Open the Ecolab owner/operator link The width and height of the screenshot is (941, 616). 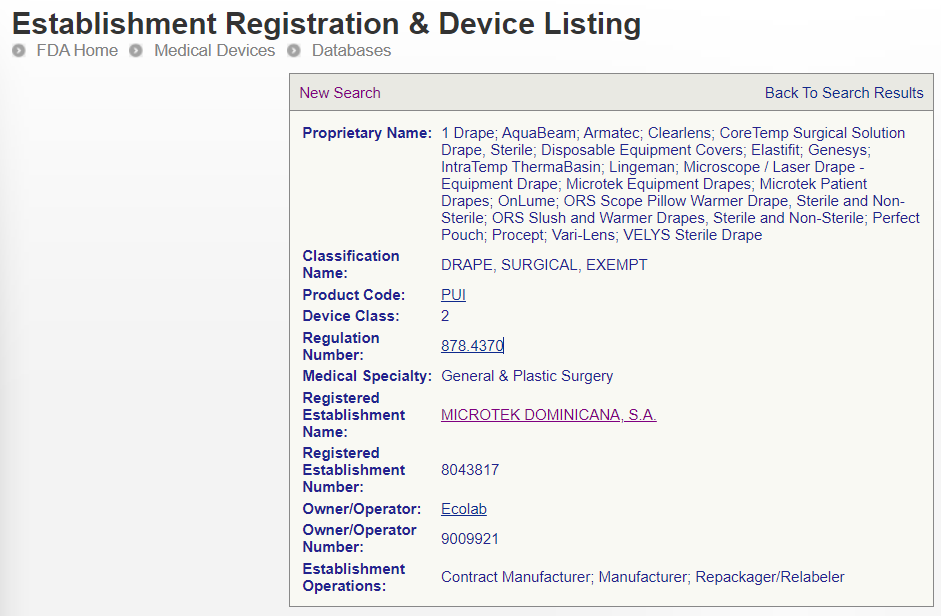pos(463,509)
